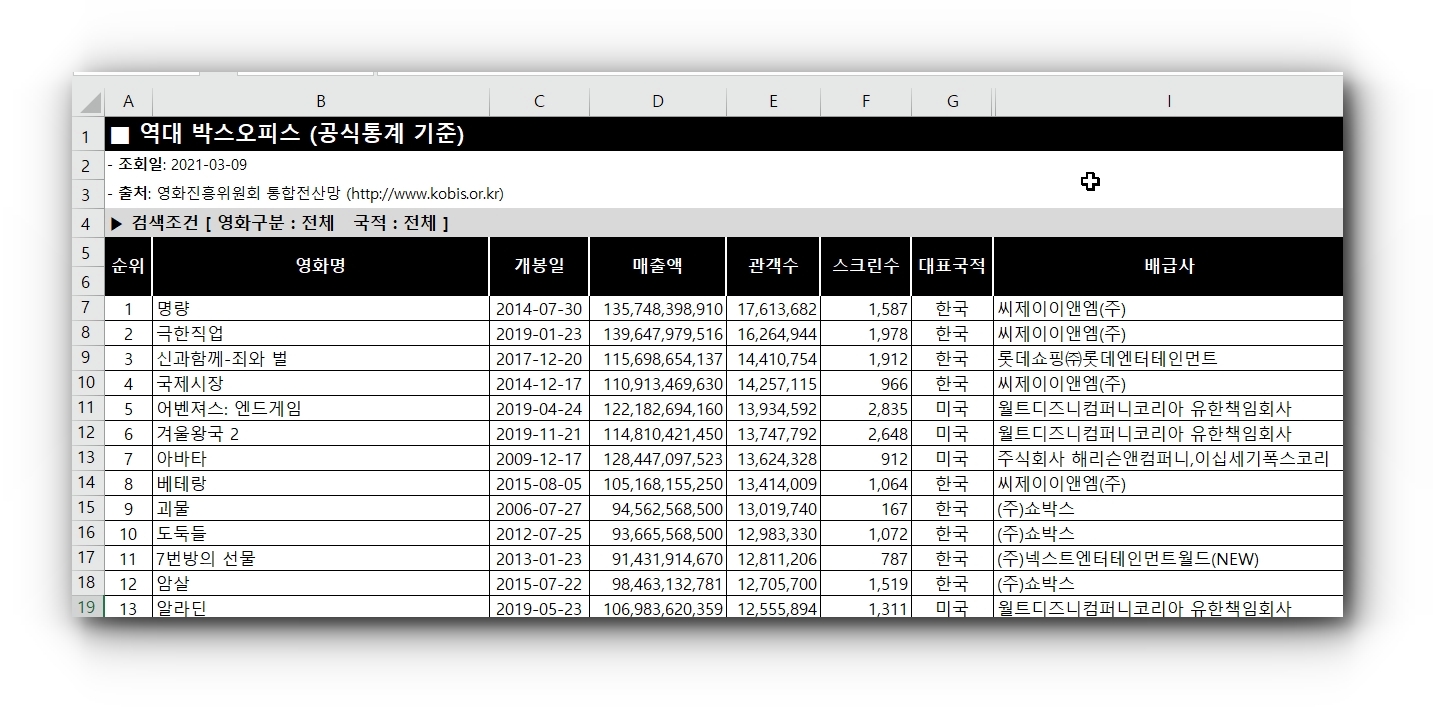This screenshot has width=1433, height=707.
Task: Click the '배급사' header cell
Action: (x=1168, y=266)
